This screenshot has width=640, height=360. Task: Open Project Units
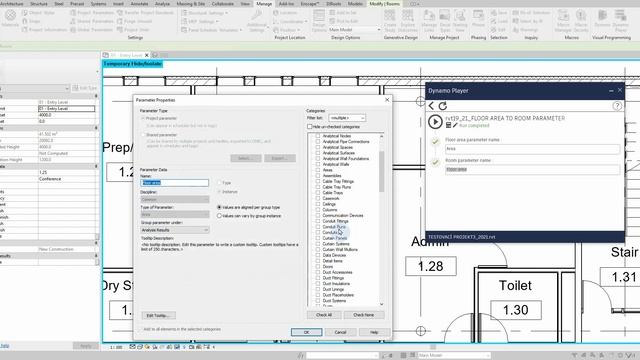[x=133, y=30]
